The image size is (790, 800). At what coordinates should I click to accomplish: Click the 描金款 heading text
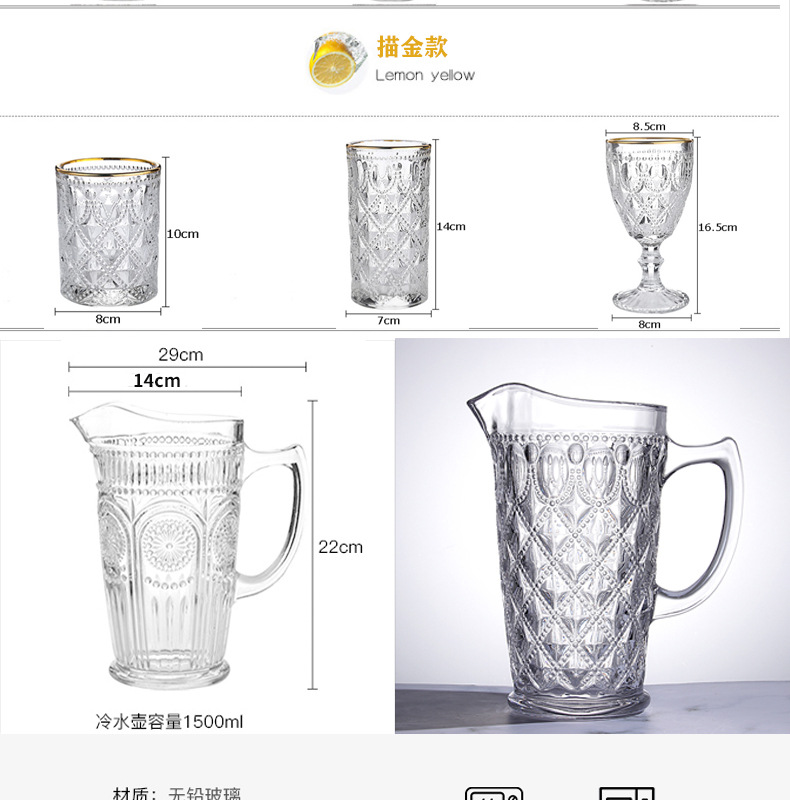click(x=412, y=47)
